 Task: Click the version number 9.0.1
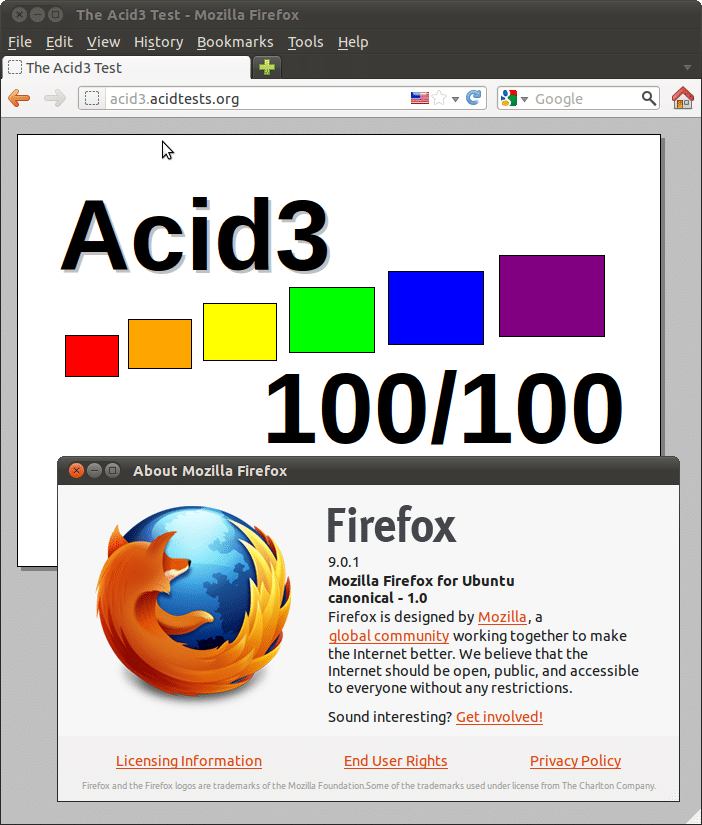click(x=344, y=562)
